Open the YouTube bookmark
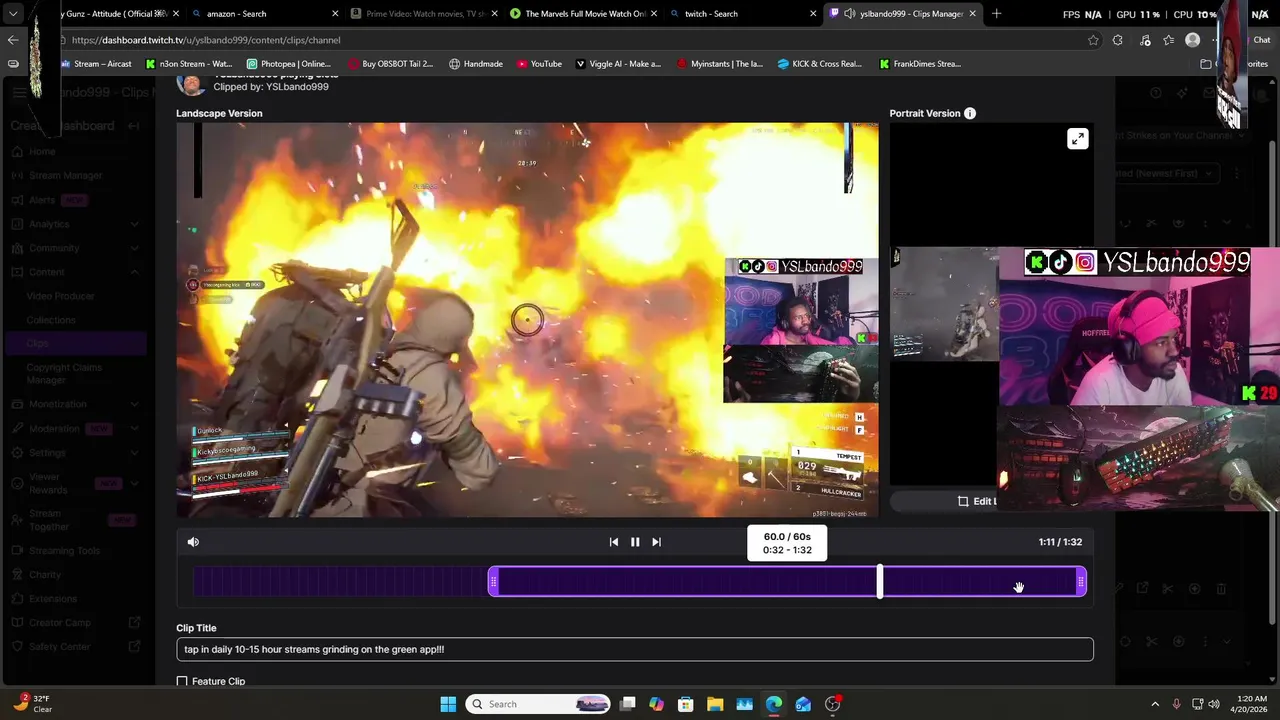1280x720 pixels. [x=539, y=64]
